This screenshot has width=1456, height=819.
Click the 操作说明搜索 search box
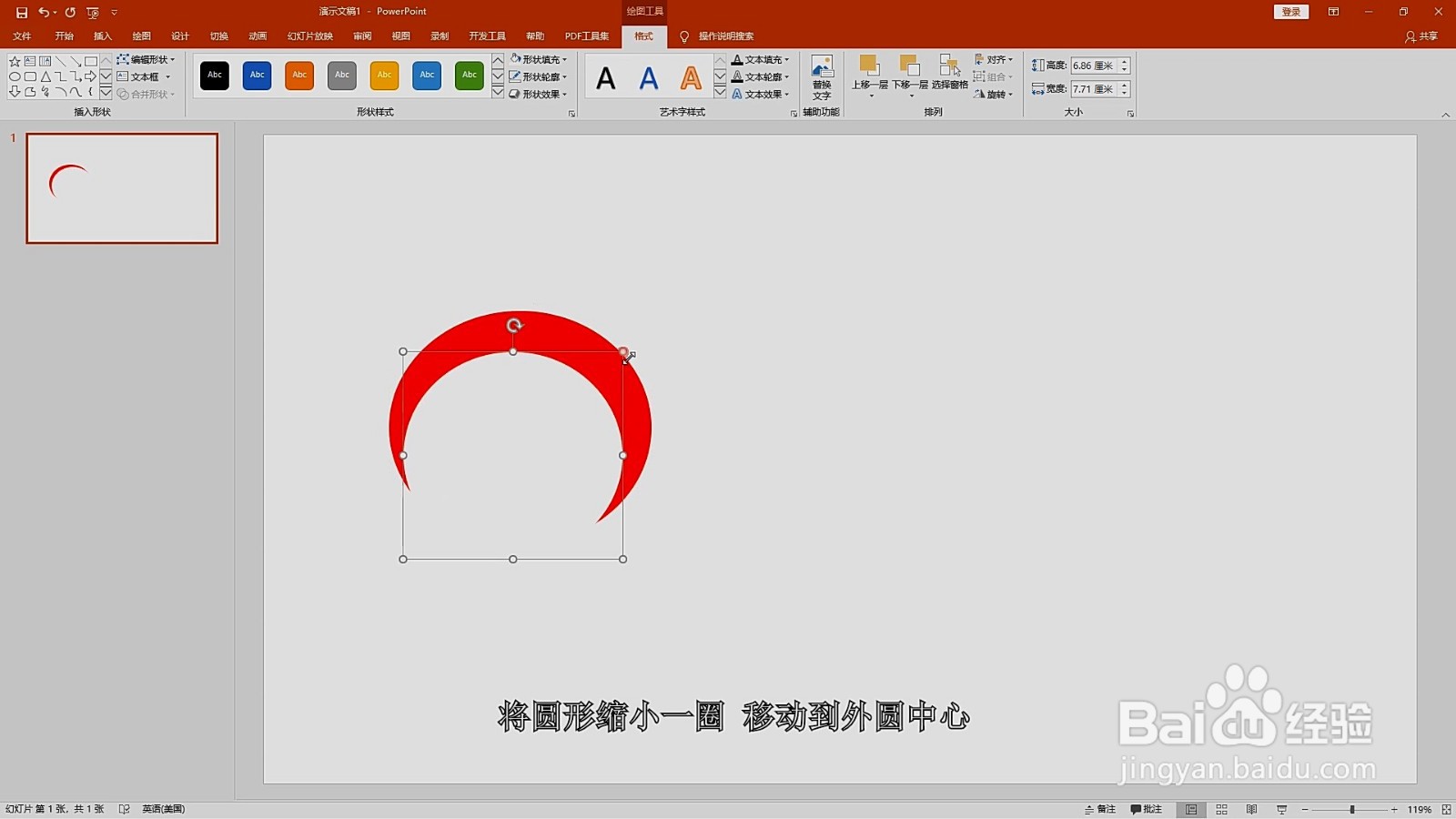pos(726,36)
